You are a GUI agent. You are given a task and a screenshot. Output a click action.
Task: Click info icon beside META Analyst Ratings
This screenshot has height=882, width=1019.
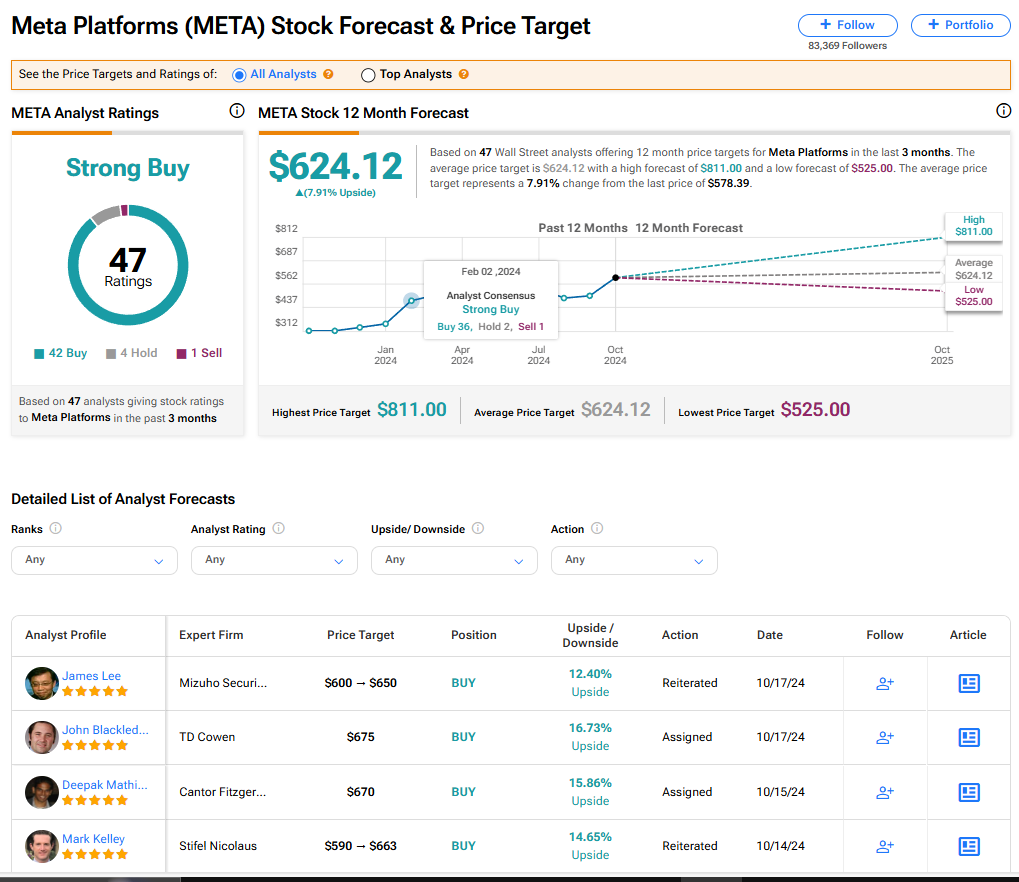point(237,111)
